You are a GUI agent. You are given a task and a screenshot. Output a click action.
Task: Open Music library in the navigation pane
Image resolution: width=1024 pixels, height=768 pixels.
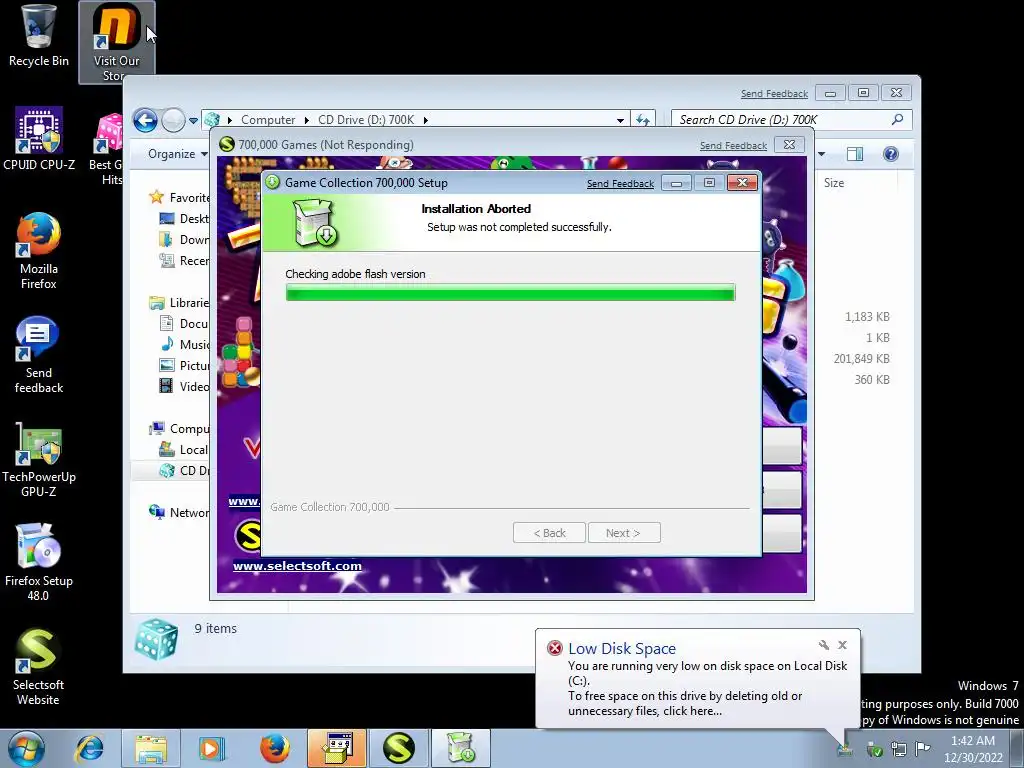click(185, 345)
